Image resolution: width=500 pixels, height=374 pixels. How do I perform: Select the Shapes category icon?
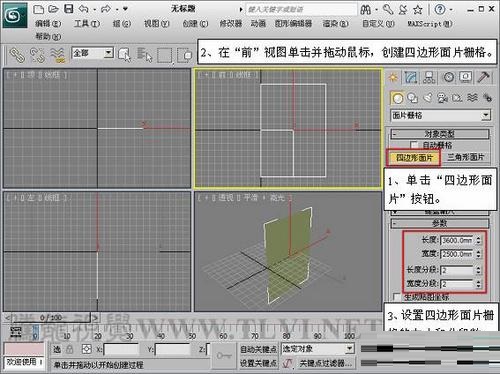tap(413, 98)
